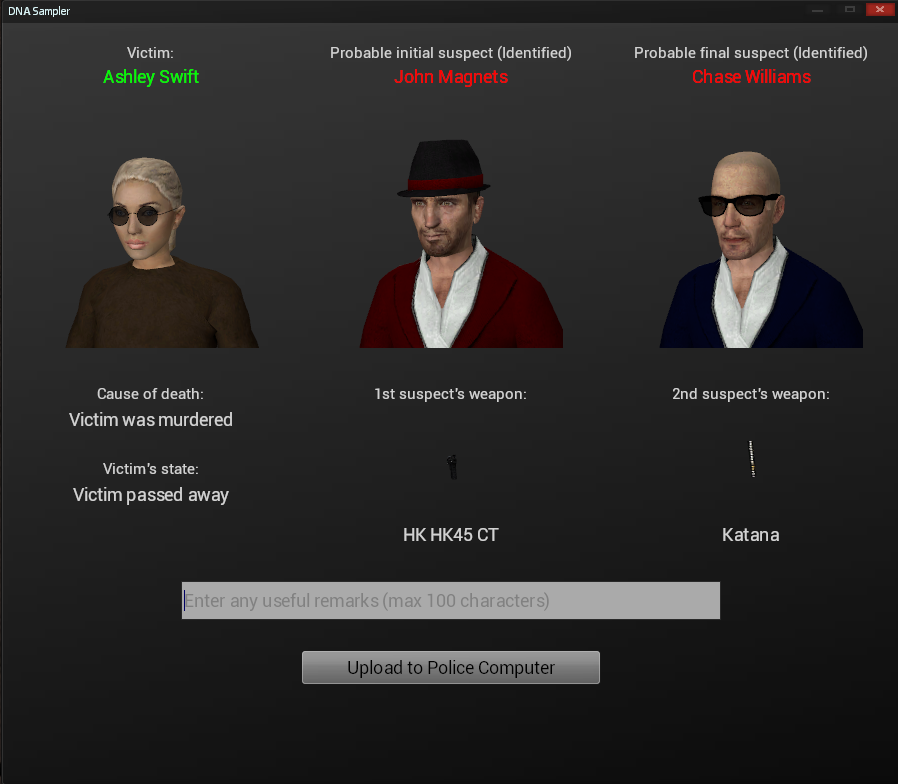The image size is (898, 784).
Task: Select Chase Williams suspect portrait
Action: [x=761, y=249]
